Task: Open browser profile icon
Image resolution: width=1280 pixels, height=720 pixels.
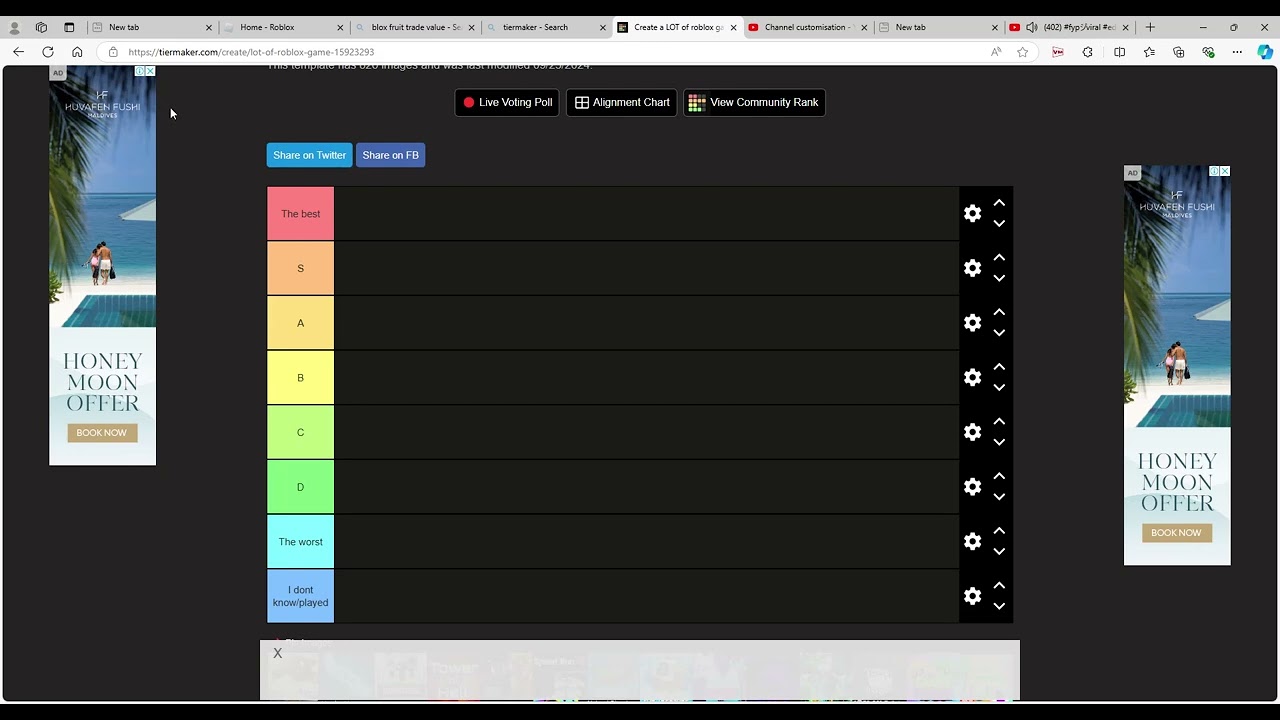Action: [x=14, y=28]
